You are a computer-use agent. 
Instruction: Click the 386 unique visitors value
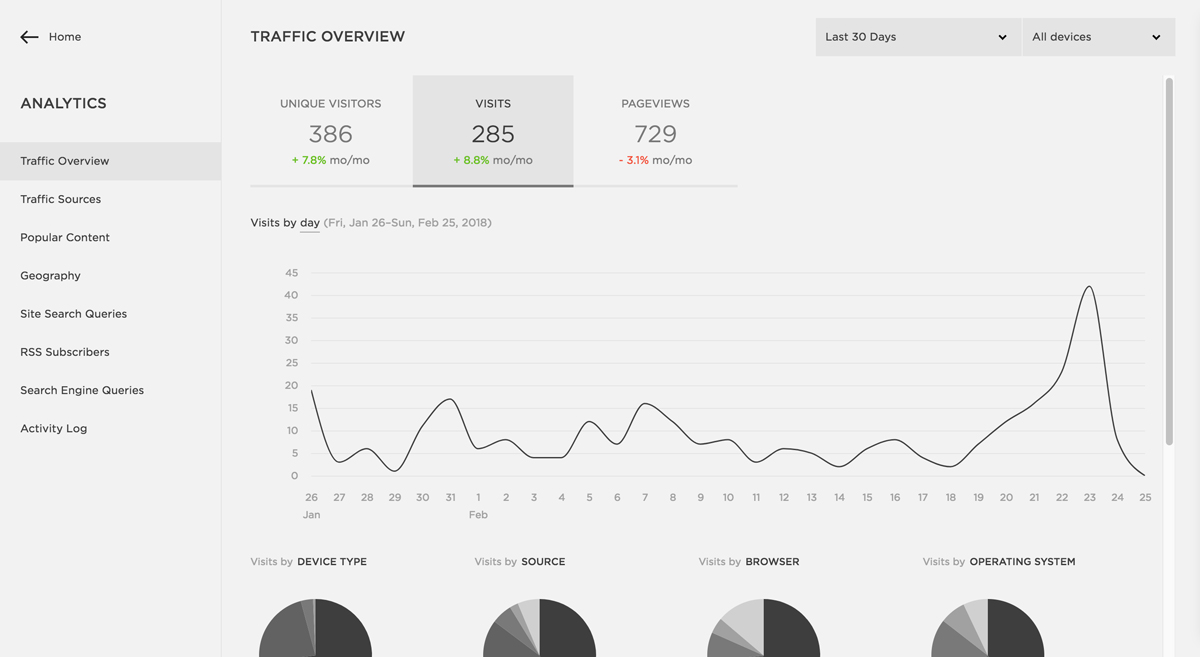(x=331, y=134)
